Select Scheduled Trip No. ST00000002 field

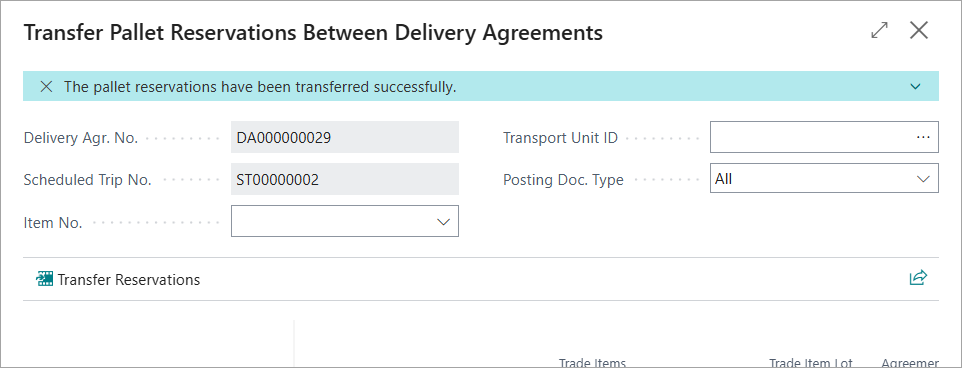pos(345,180)
